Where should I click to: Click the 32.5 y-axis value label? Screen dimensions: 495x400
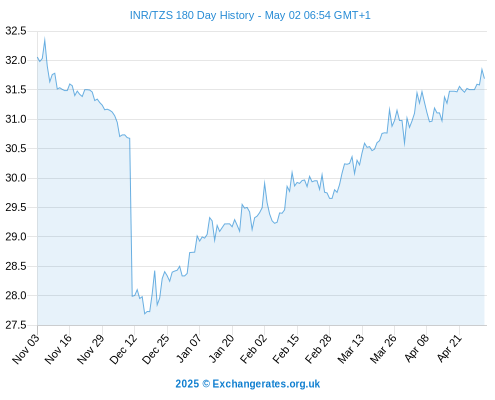[x=16, y=31]
